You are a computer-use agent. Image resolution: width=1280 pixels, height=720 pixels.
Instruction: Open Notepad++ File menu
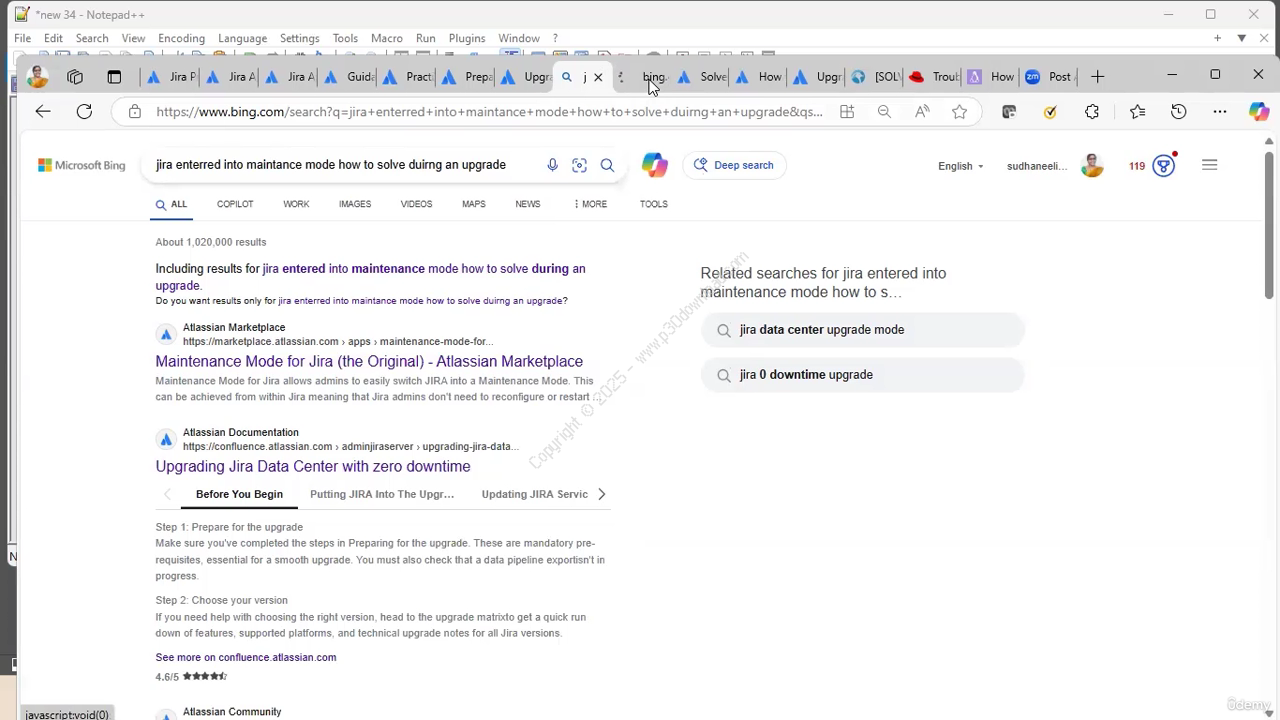coord(22,38)
